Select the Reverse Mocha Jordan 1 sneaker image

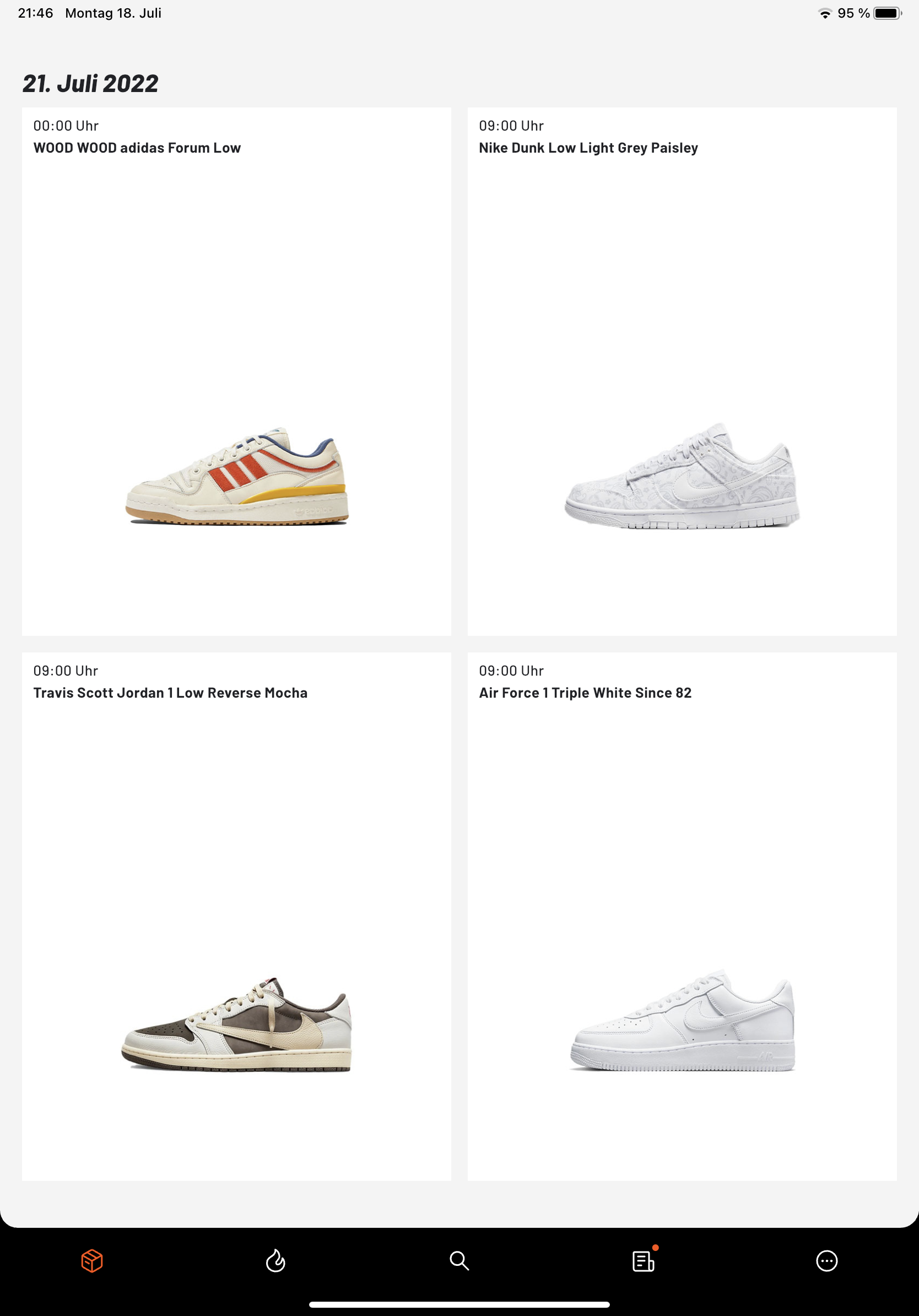(x=236, y=1024)
